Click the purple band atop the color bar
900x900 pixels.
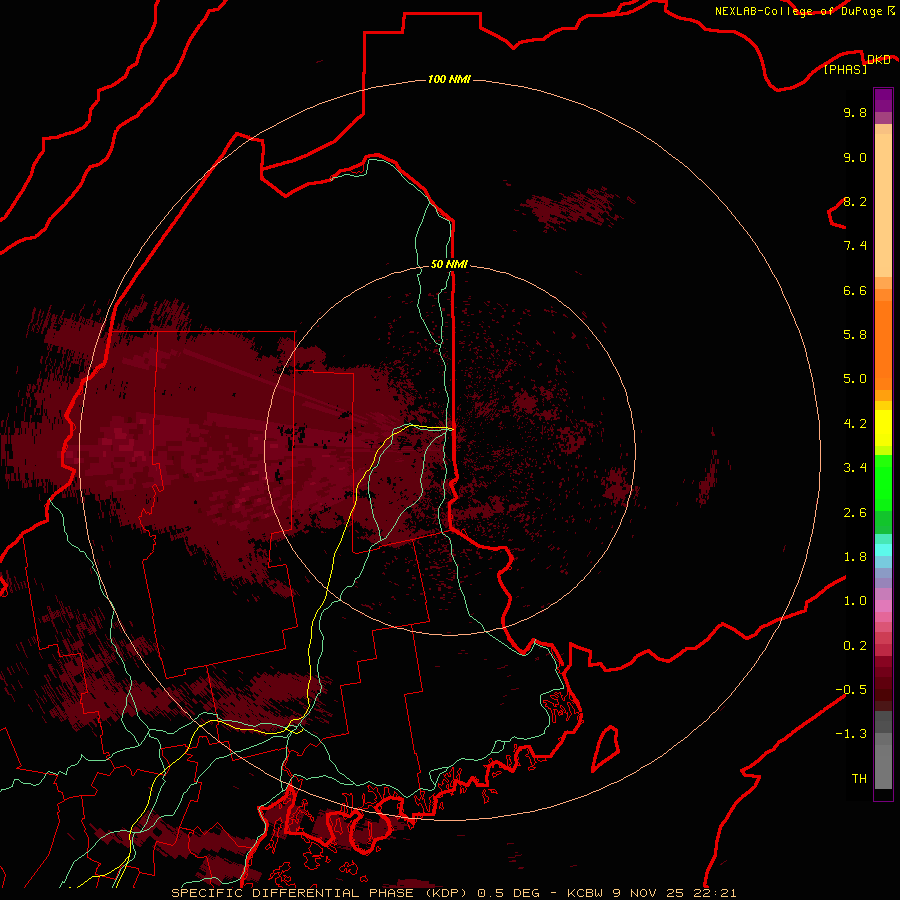point(883,100)
